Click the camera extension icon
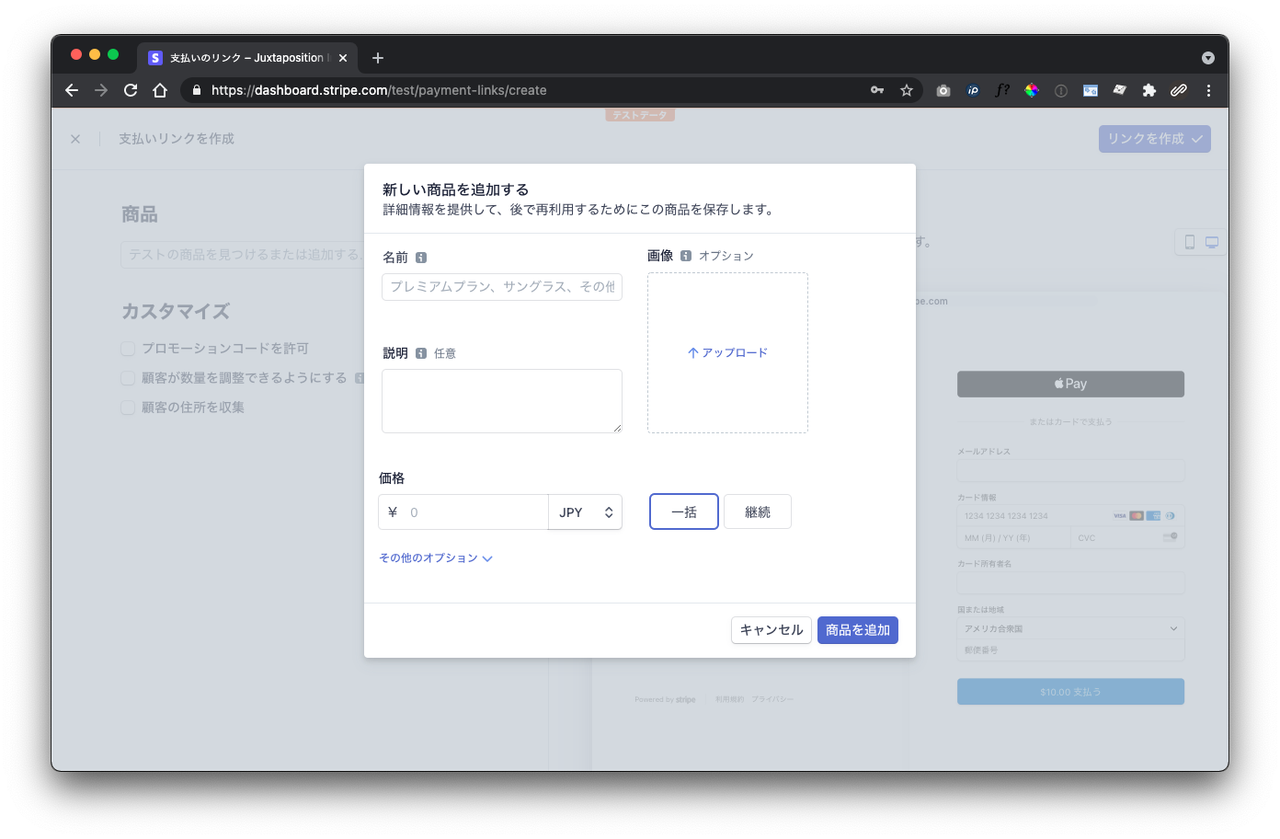 pyautogui.click(x=943, y=90)
